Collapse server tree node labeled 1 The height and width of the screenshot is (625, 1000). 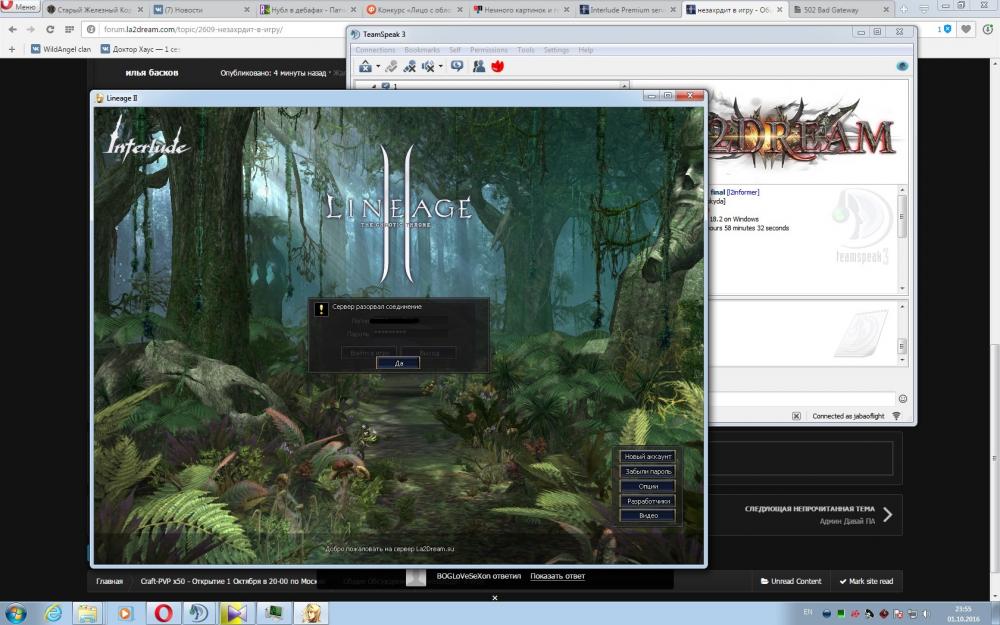[373, 87]
